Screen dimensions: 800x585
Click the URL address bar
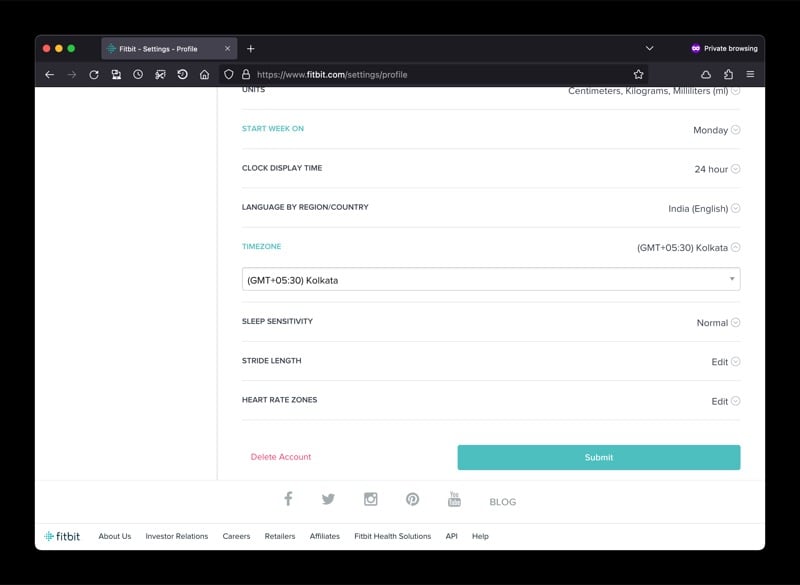434,74
